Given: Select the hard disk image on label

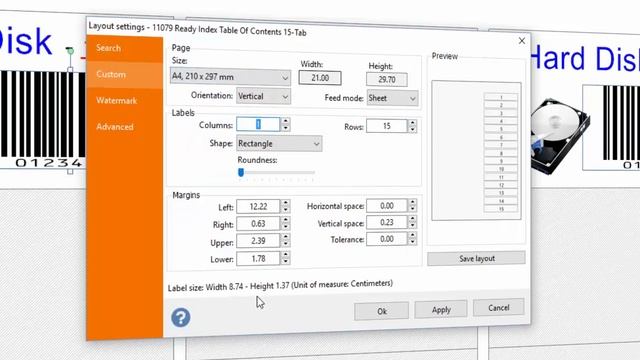Looking at the screenshot, I should point(559,136).
